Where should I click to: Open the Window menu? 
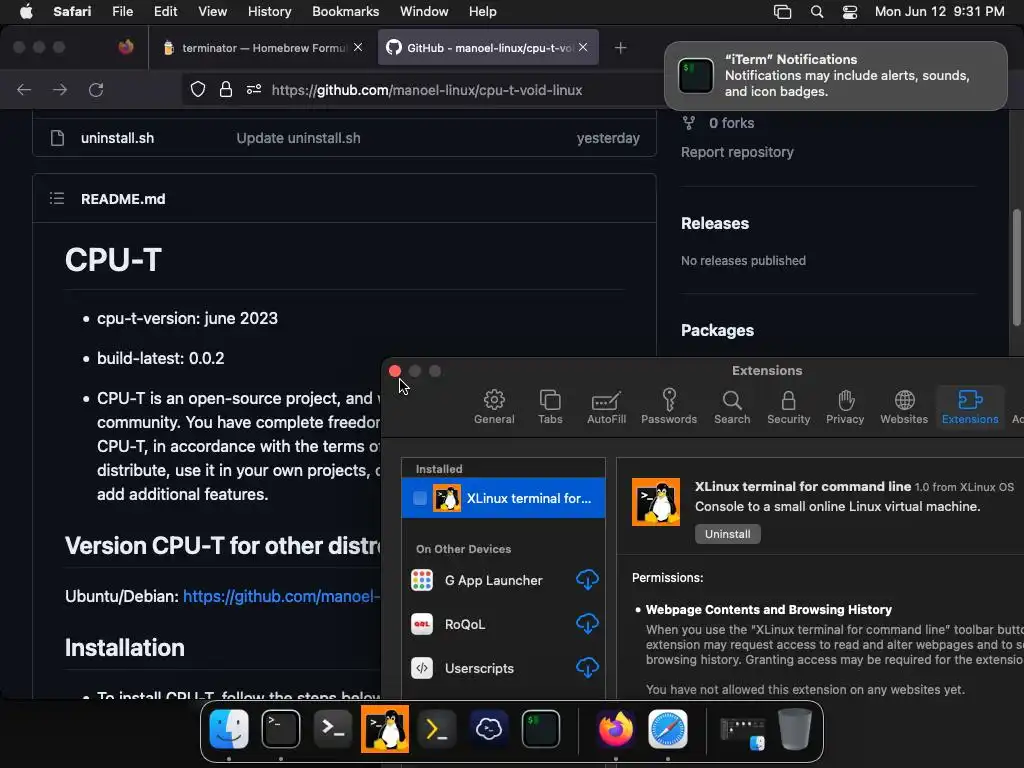point(424,11)
